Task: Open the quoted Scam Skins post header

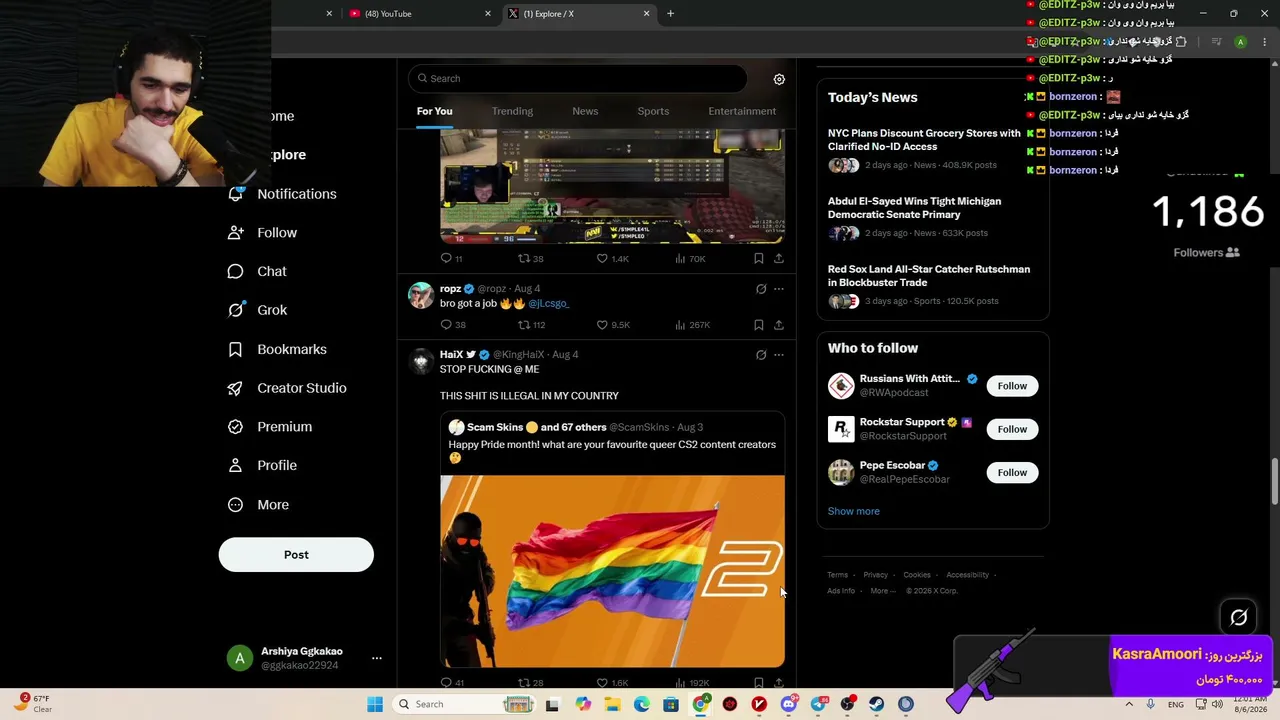Action: point(575,427)
